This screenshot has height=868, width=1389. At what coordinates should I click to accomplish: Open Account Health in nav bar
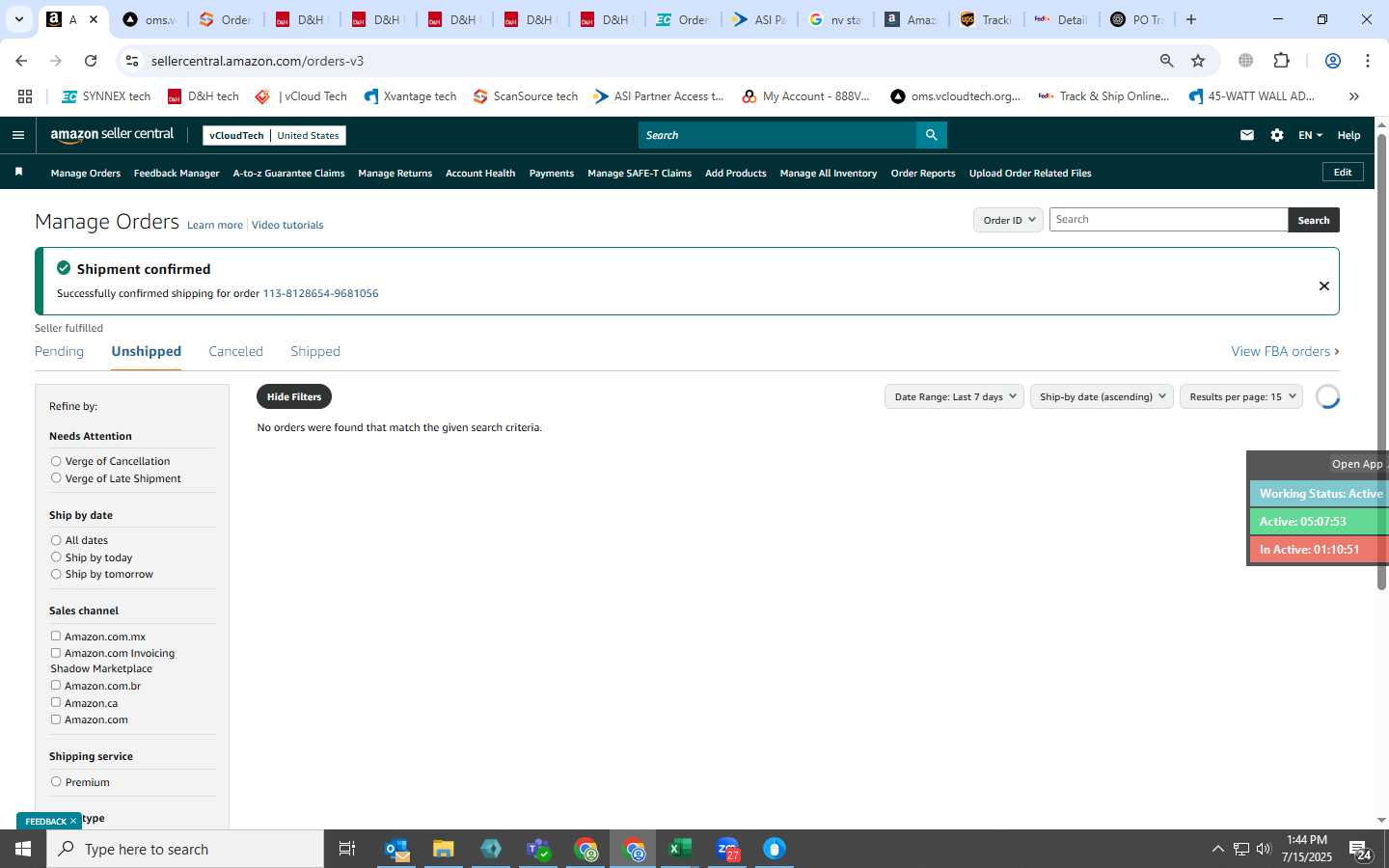(x=480, y=174)
